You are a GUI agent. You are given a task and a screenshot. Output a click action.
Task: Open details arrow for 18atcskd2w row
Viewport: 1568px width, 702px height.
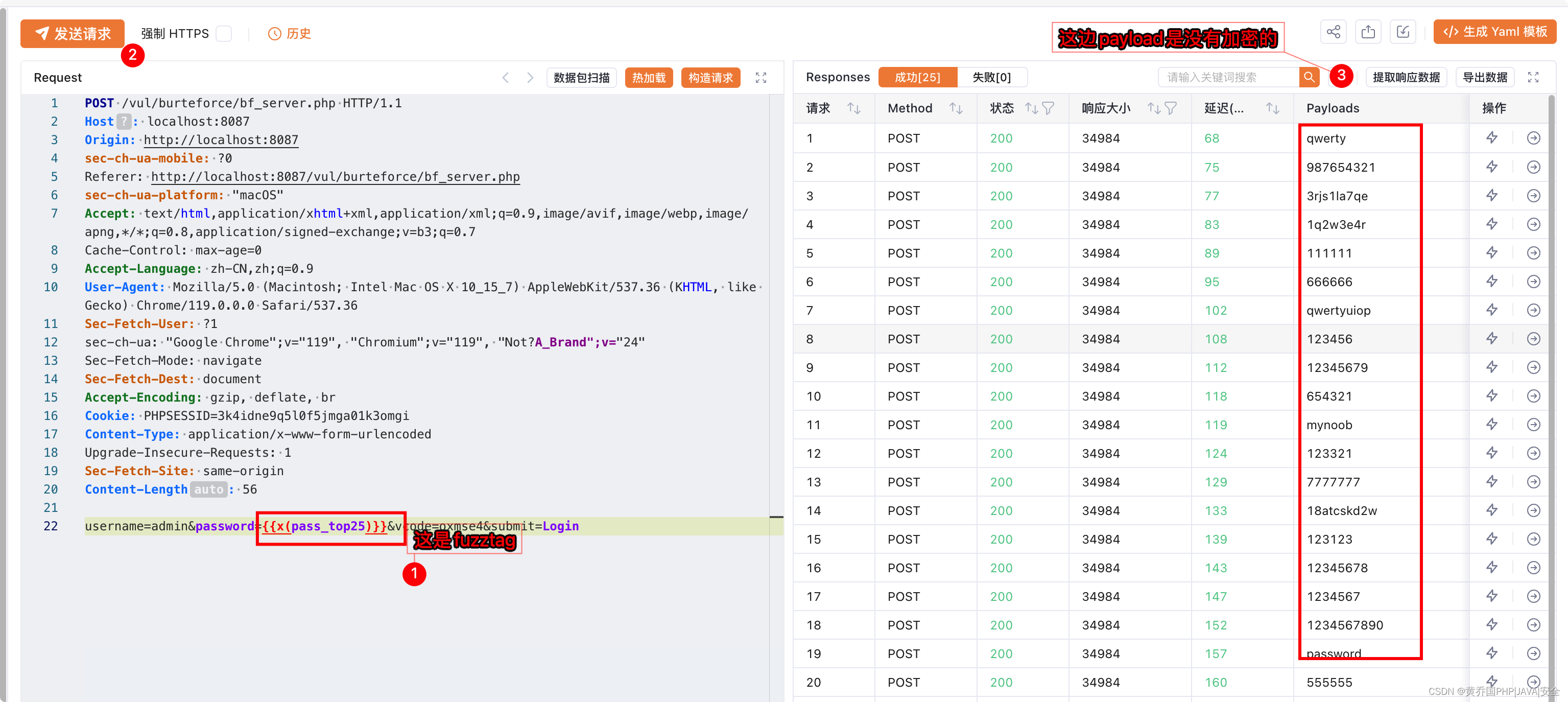(x=1533, y=510)
